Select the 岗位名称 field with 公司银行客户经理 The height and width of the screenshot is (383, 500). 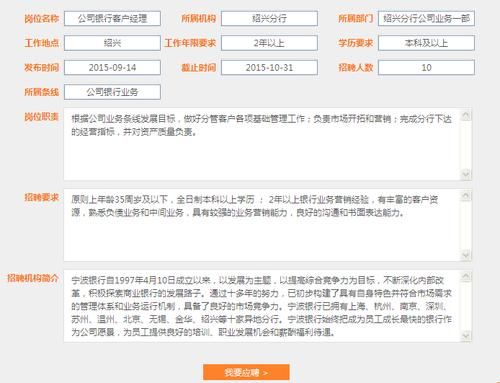coord(112,18)
